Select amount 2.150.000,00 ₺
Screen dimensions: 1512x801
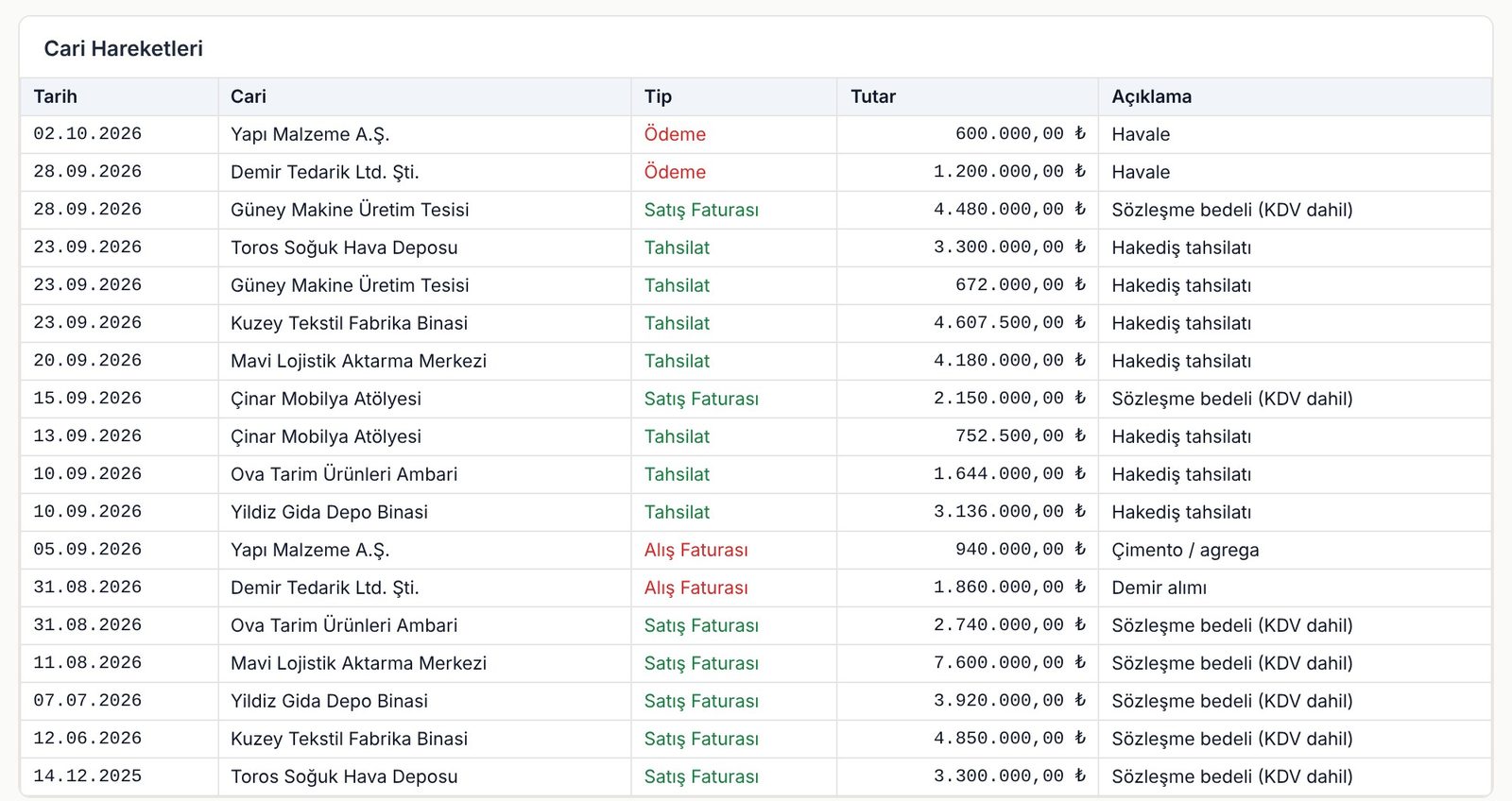1010,399
